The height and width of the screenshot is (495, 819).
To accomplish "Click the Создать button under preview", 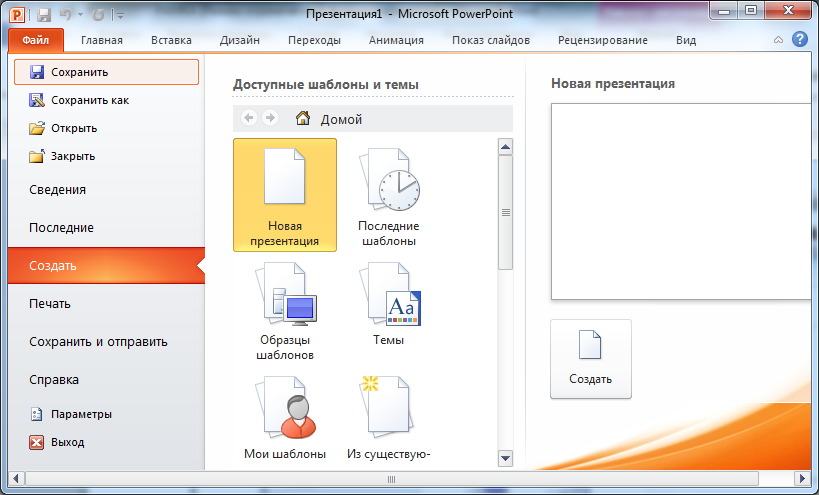I will point(591,359).
